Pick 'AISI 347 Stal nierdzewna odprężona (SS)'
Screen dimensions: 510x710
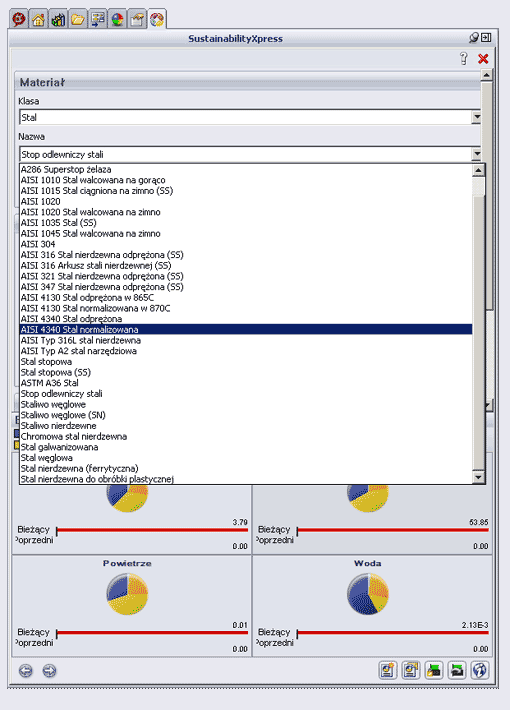246,287
